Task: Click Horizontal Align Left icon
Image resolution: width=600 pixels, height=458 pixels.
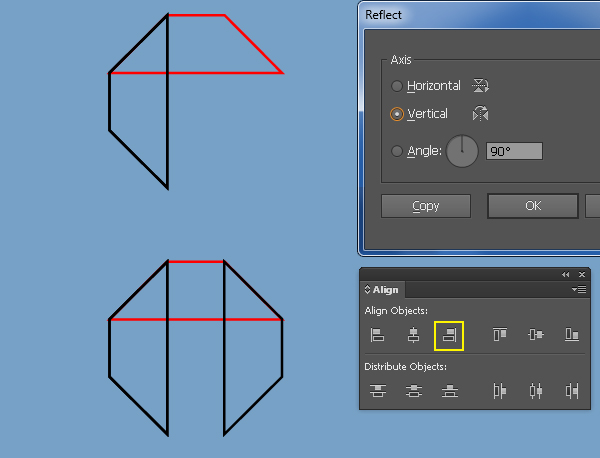Action: pyautogui.click(x=378, y=335)
